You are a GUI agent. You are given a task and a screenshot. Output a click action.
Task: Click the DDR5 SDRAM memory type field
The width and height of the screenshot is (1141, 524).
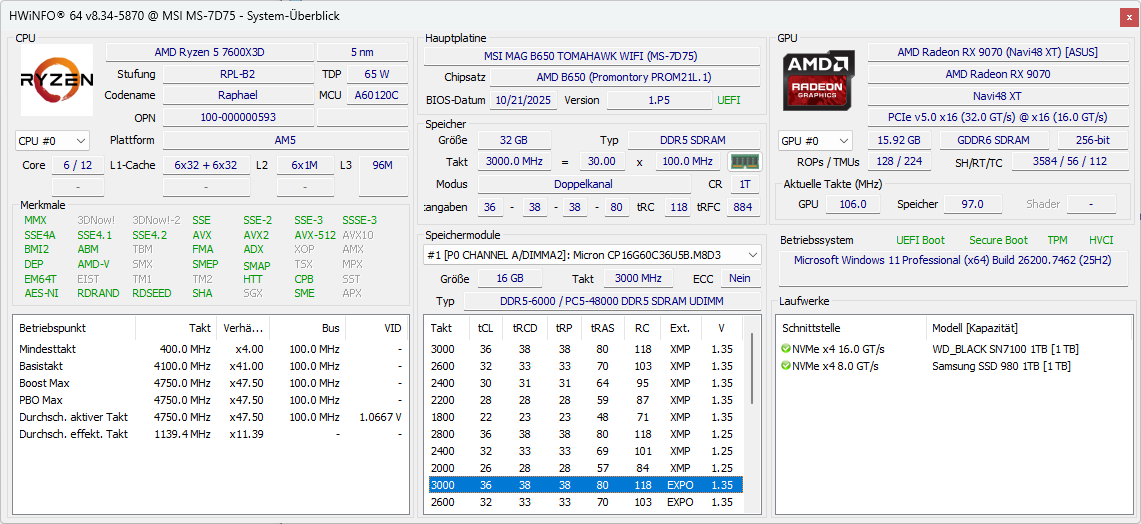pos(693,140)
